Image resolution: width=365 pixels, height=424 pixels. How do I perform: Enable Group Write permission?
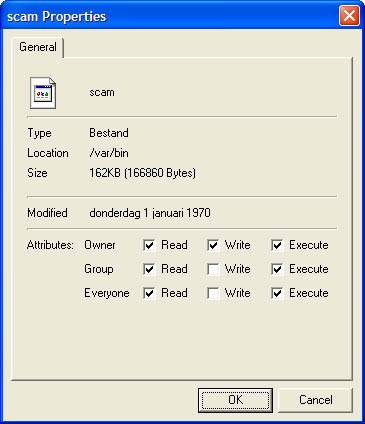coord(213,269)
